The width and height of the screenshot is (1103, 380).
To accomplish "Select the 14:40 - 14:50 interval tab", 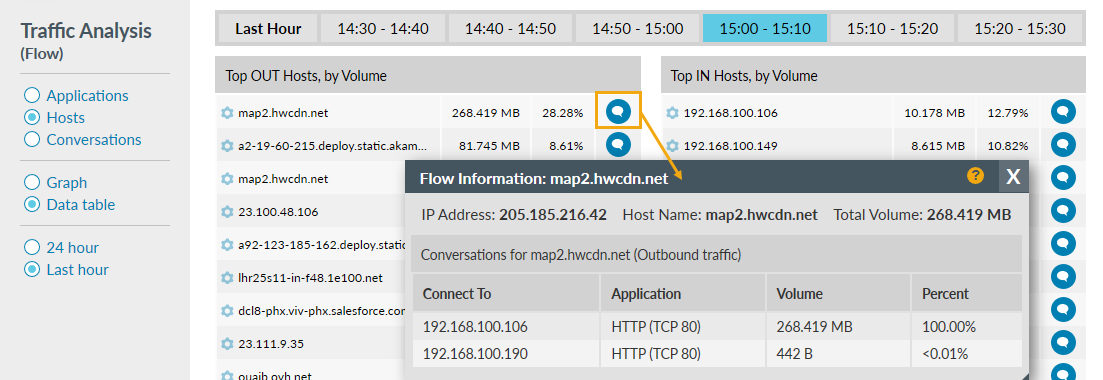I will click(x=510, y=29).
